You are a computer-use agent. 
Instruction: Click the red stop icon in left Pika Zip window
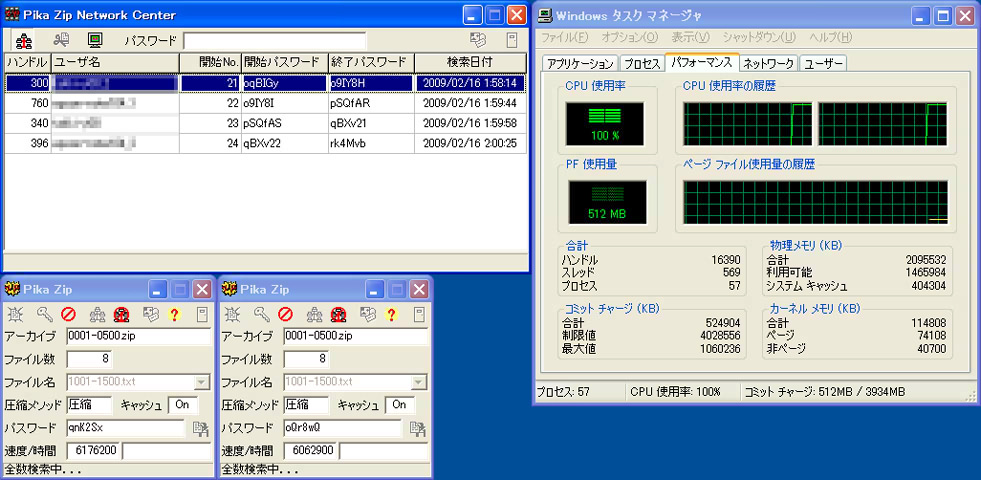tap(68, 315)
